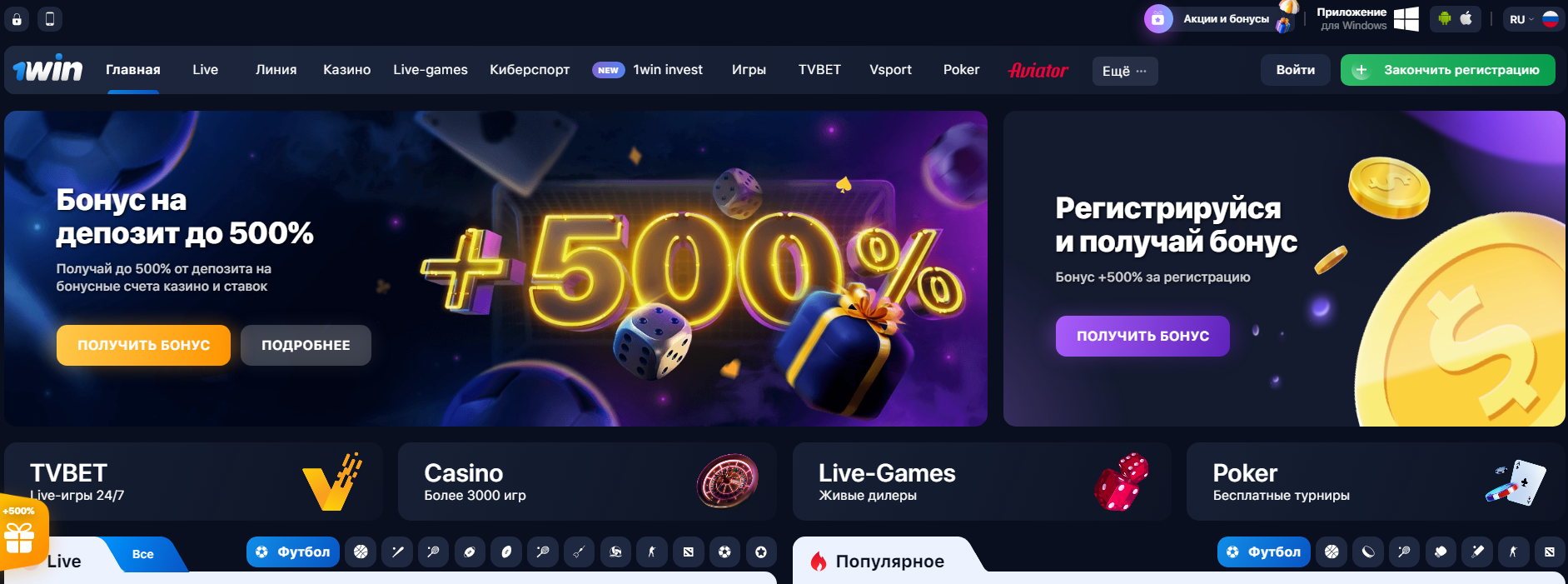Open the Live-Games category card

pos(981,482)
